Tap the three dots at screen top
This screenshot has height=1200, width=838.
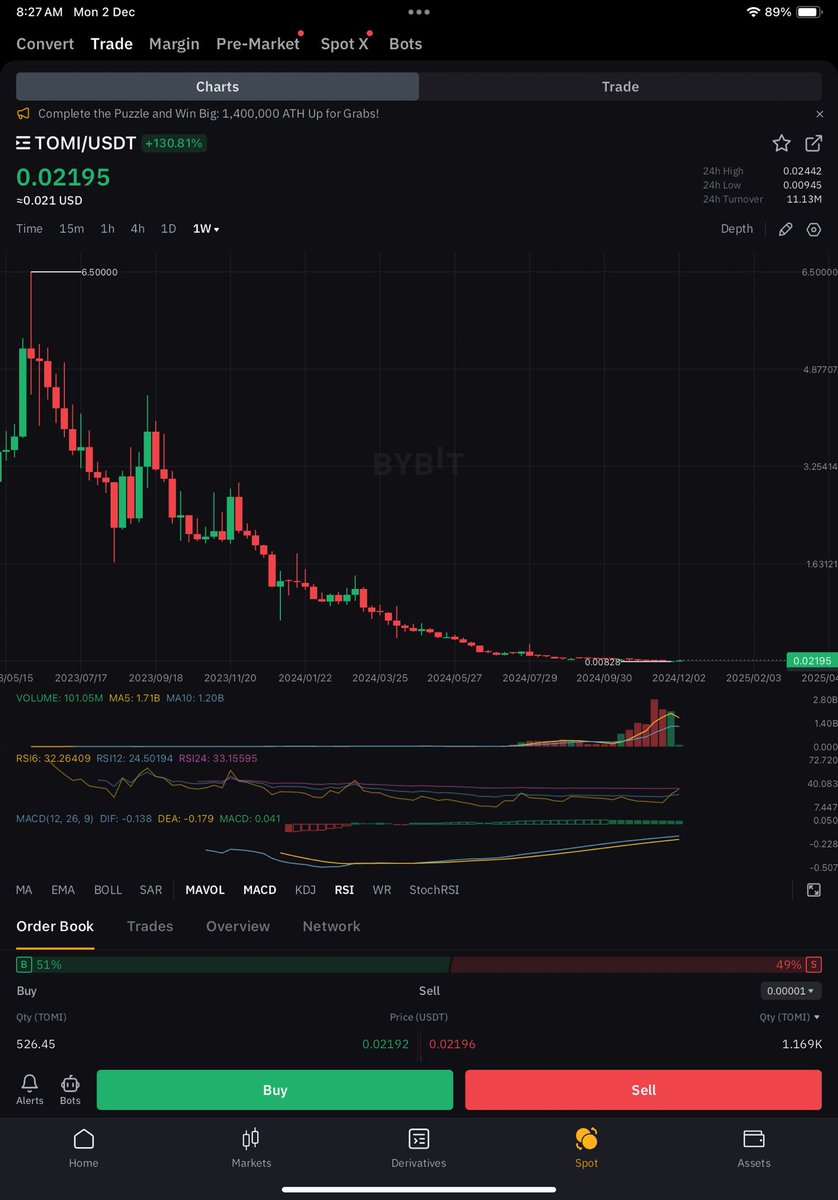point(419,12)
